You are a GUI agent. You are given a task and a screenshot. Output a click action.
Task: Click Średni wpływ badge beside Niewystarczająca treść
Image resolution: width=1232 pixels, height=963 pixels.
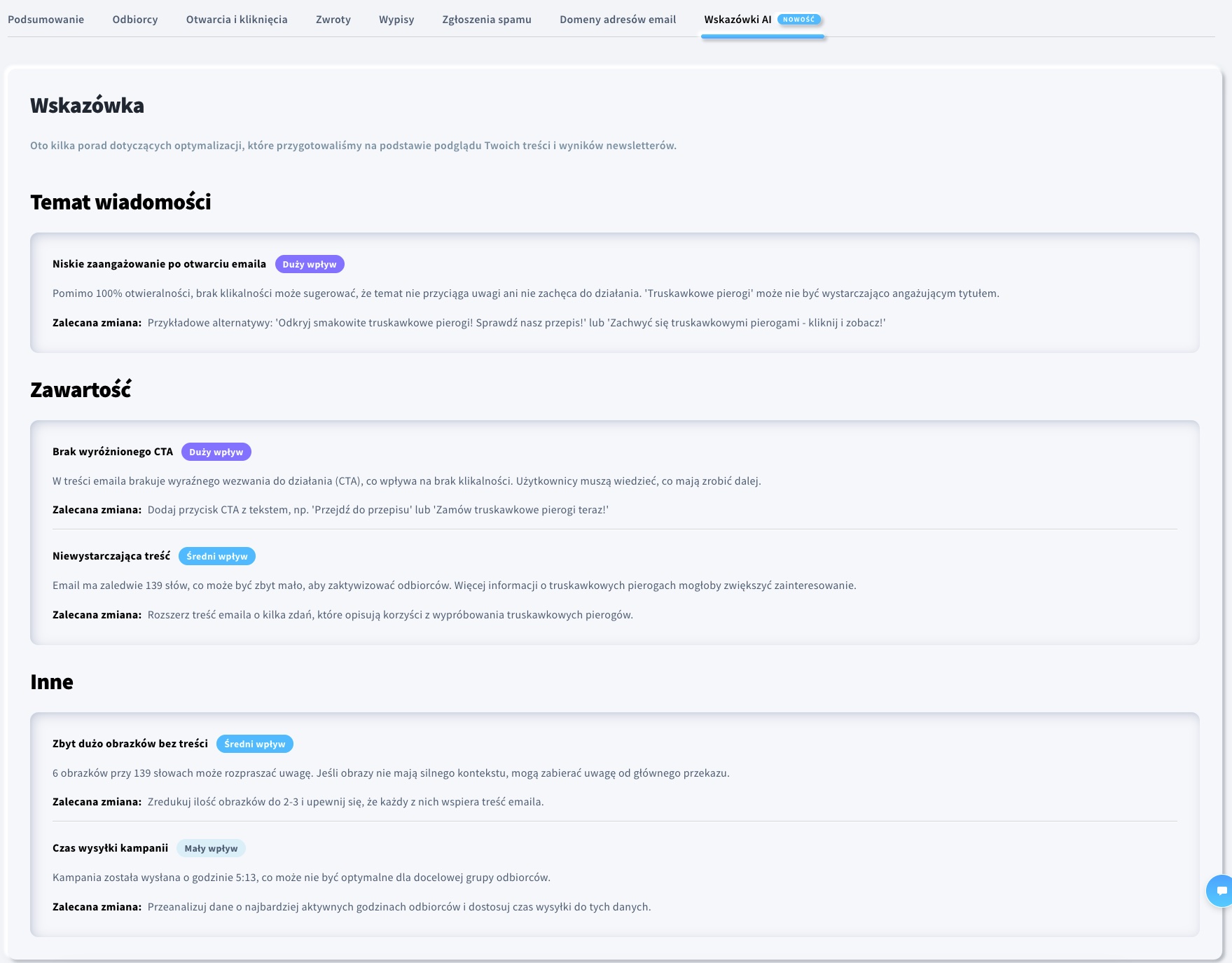coord(217,556)
